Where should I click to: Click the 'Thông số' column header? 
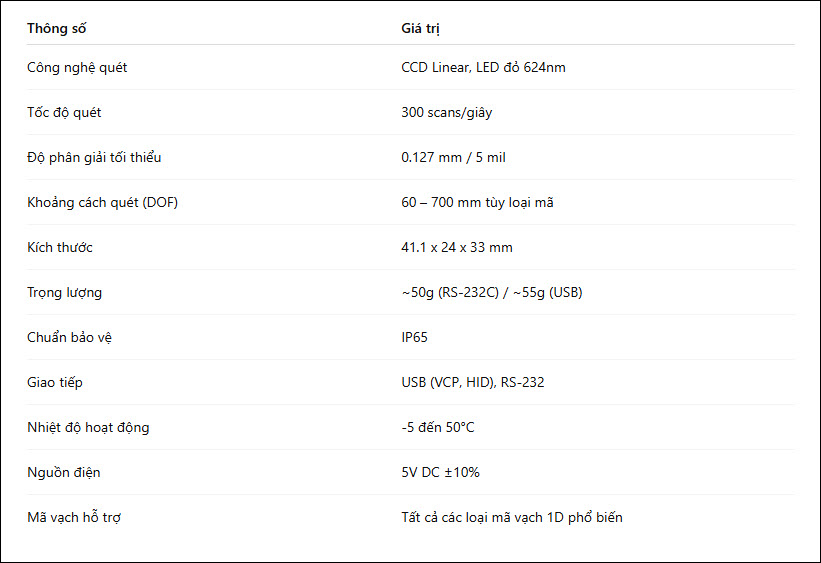tap(57, 28)
